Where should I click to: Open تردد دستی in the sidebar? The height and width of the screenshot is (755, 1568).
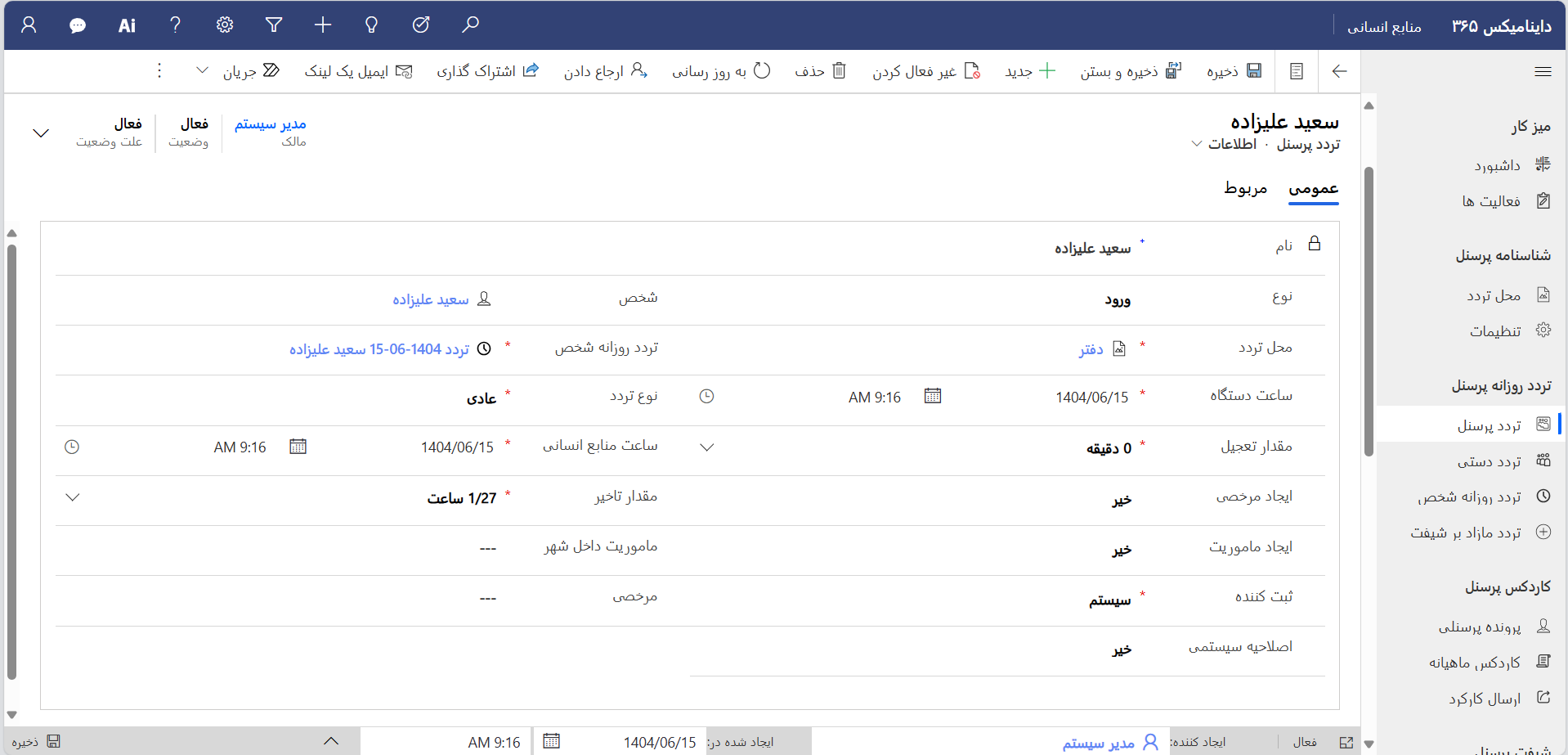pos(1489,461)
